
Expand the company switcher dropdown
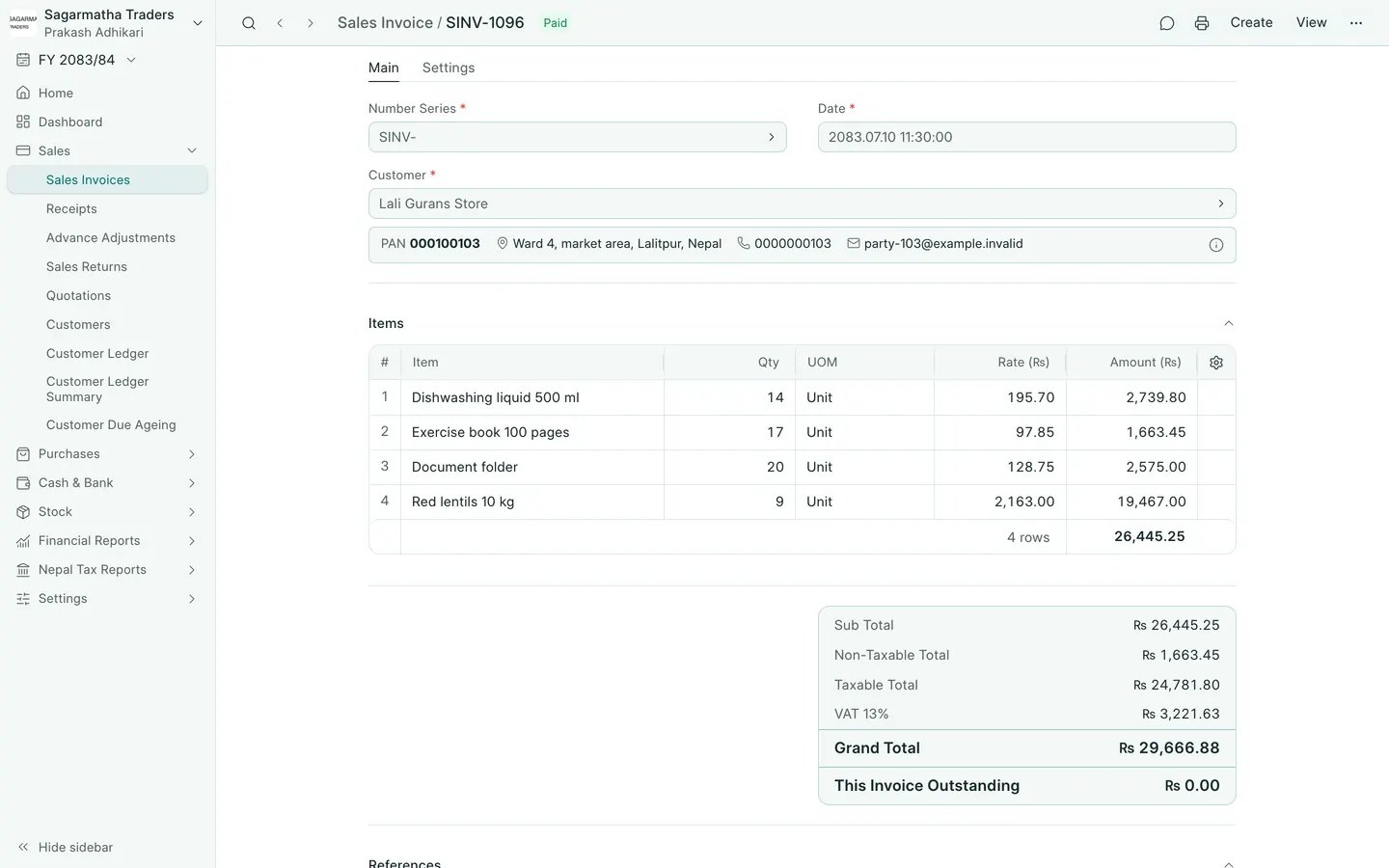click(198, 23)
